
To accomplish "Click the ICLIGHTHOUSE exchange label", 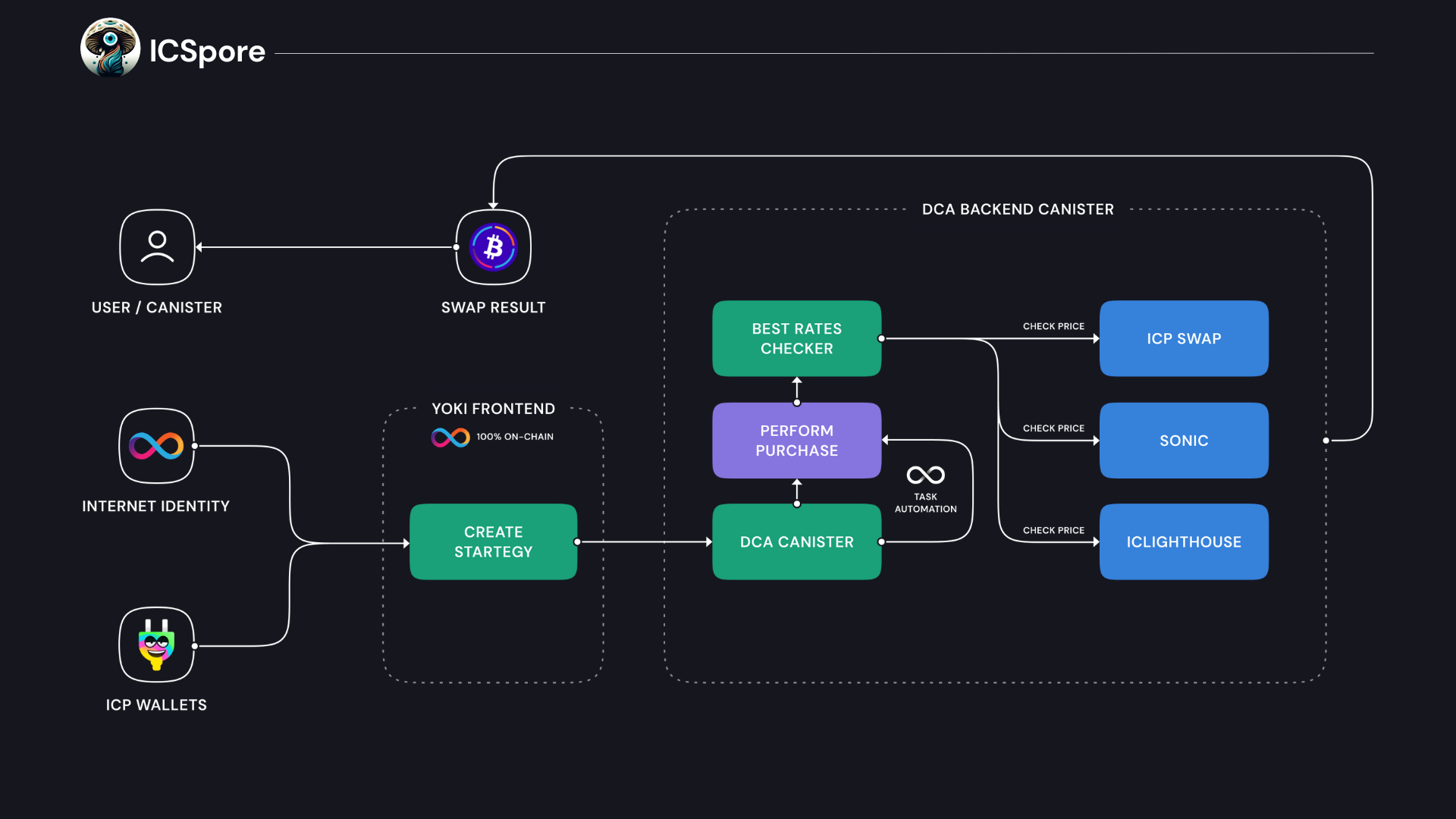I will tap(1184, 541).
